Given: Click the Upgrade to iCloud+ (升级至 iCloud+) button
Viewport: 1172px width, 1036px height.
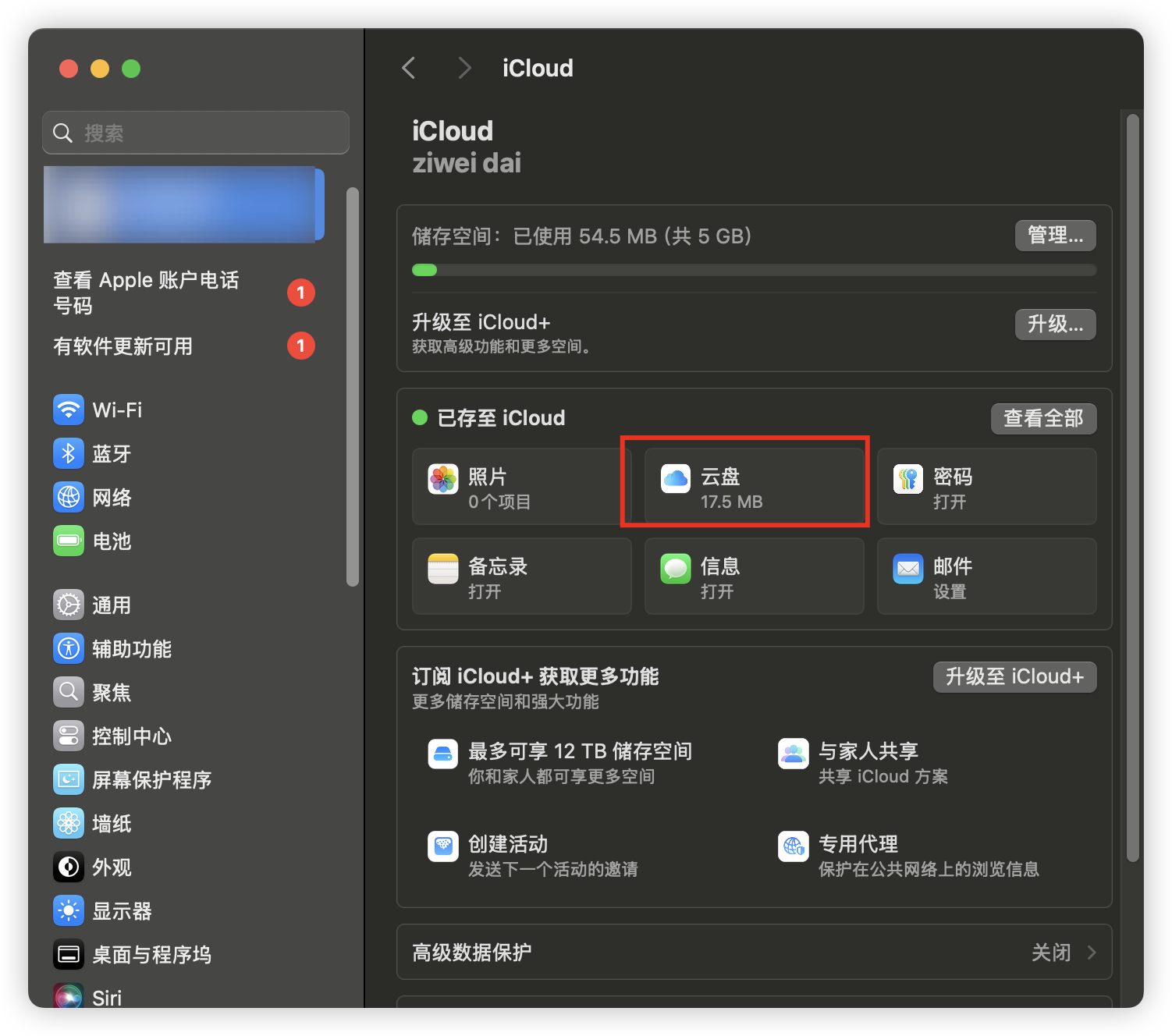Looking at the screenshot, I should (1014, 677).
